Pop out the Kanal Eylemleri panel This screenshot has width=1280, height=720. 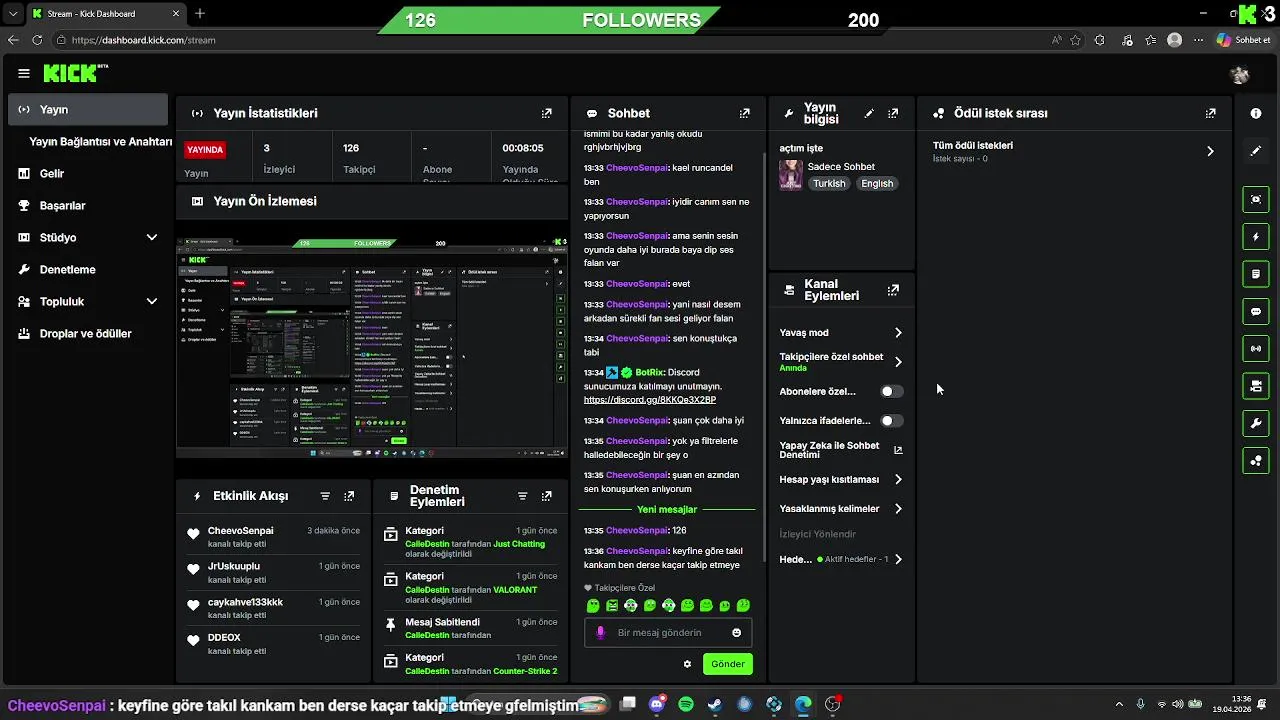893,290
